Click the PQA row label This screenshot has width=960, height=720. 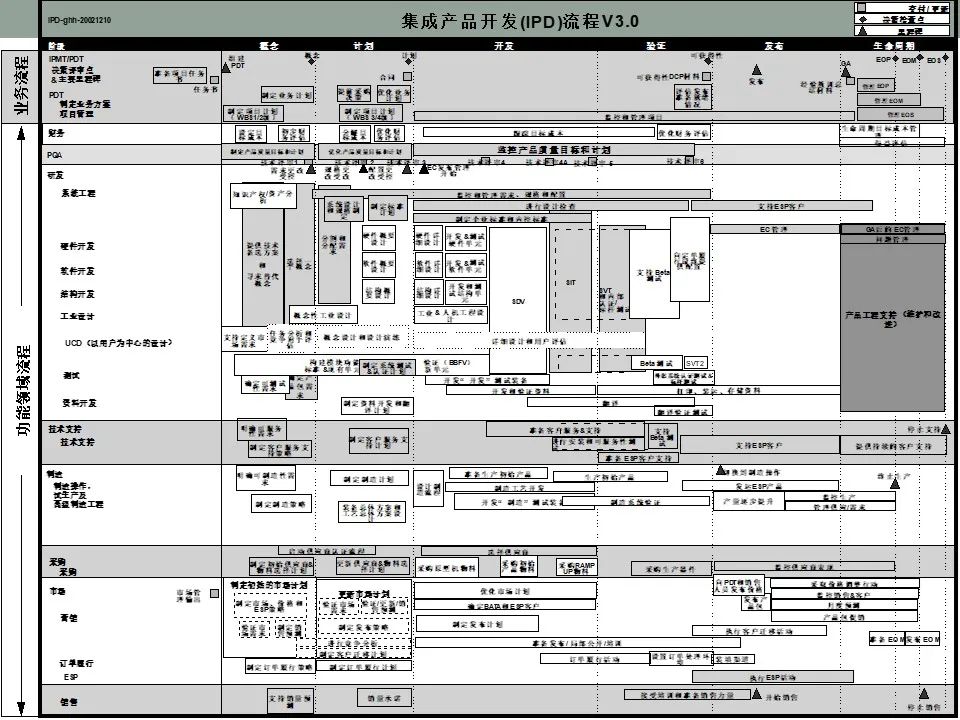tap(54, 155)
